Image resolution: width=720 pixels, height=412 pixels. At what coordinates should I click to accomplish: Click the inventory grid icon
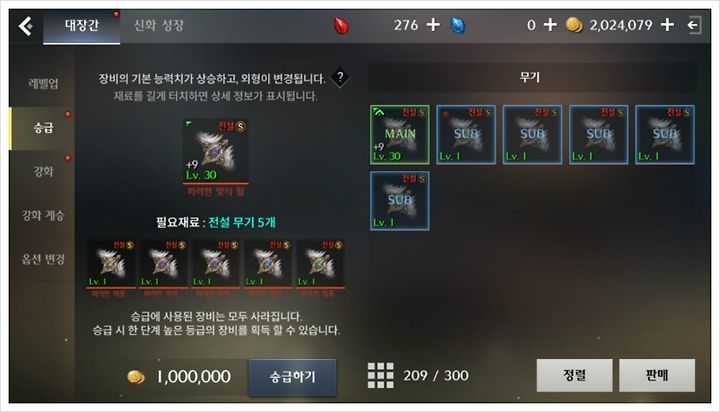pyautogui.click(x=380, y=375)
